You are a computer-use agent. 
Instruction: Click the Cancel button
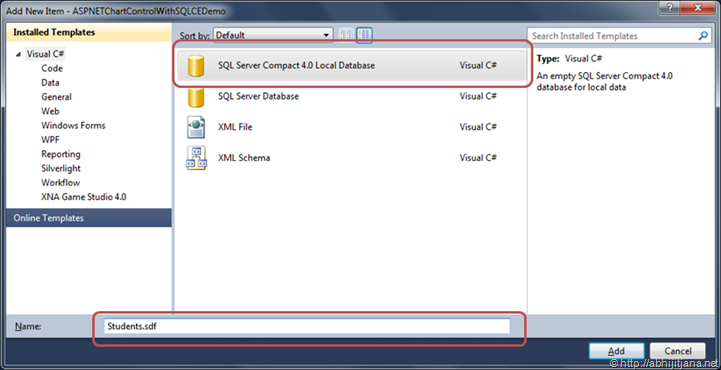678,351
